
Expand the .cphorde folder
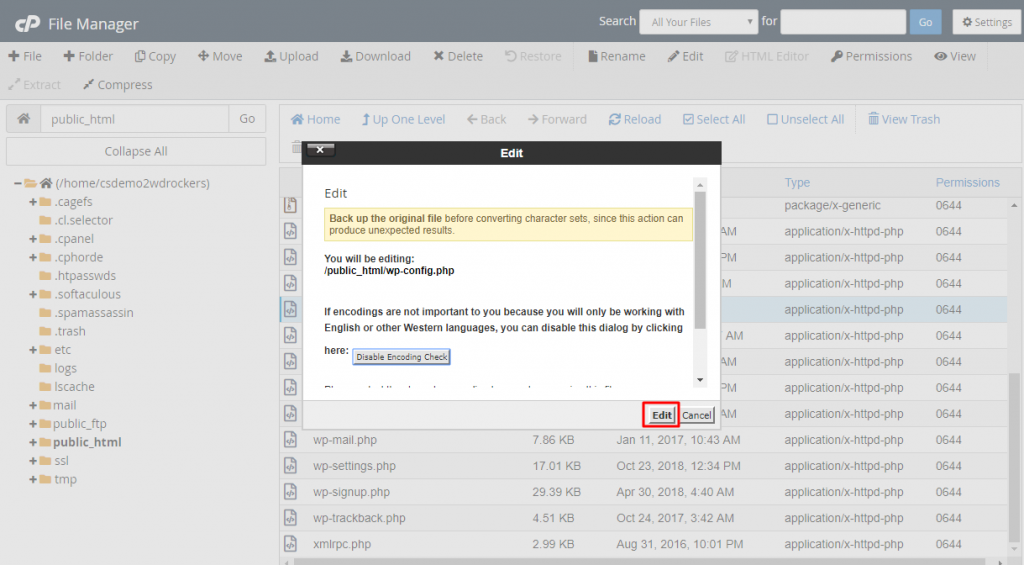pyautogui.click(x=33, y=257)
